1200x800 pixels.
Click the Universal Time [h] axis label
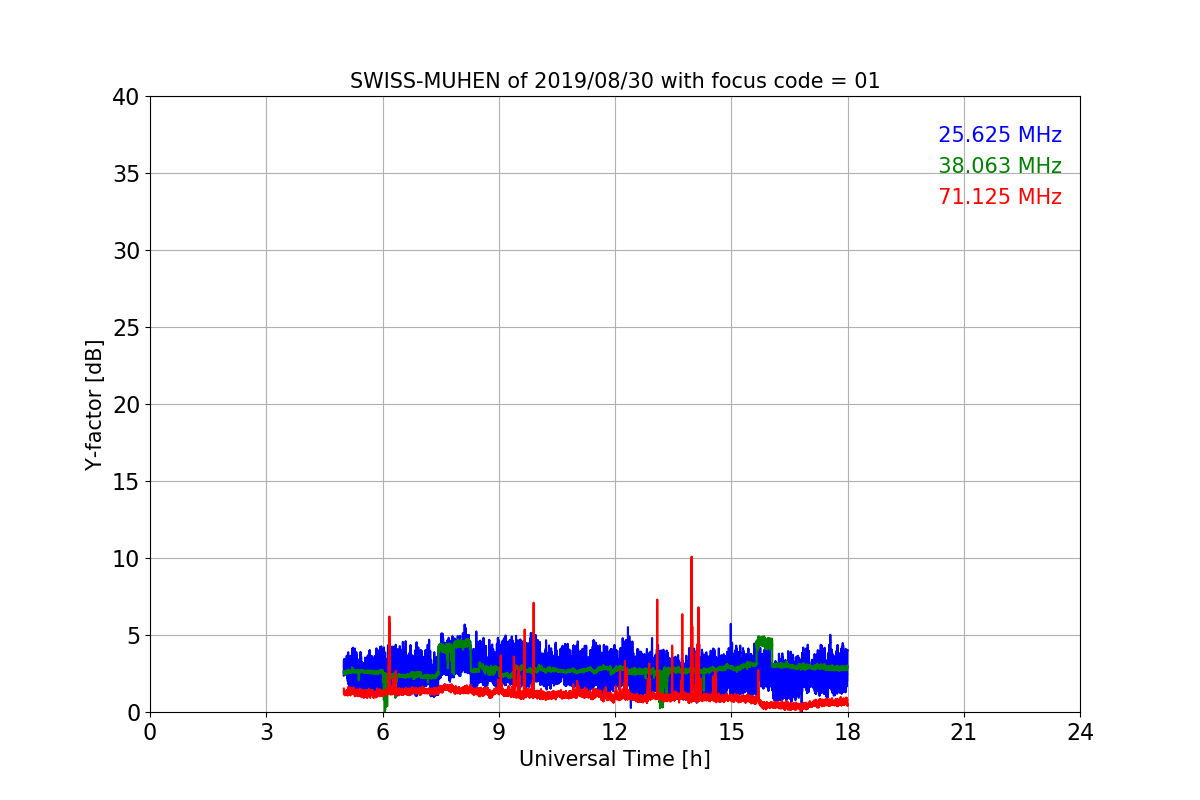614,759
